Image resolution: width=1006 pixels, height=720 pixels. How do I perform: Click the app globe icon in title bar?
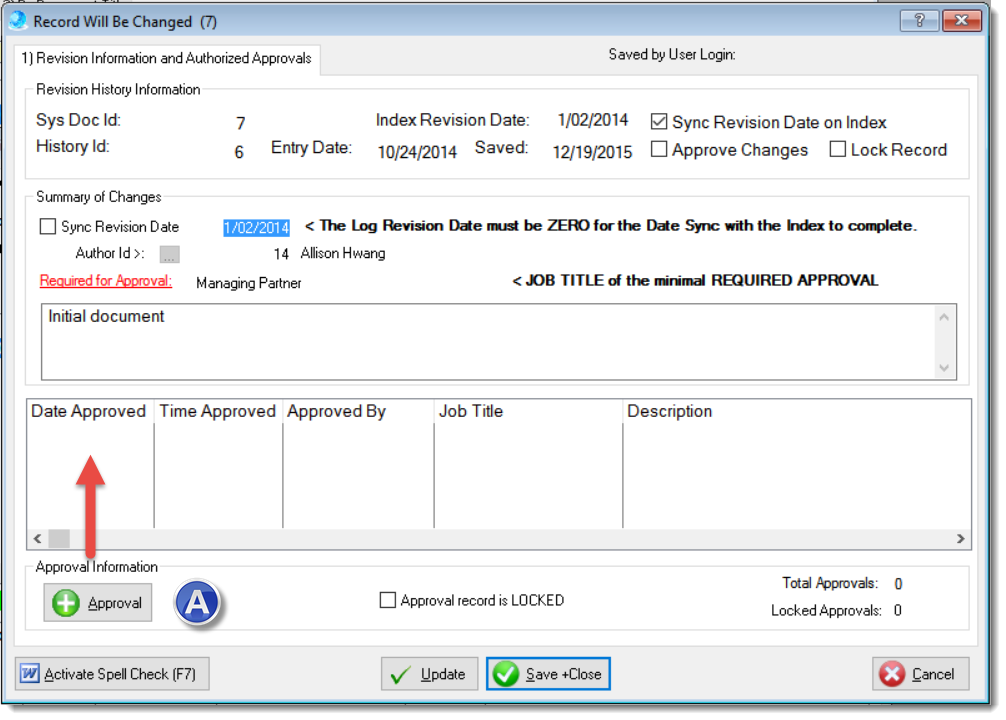(x=18, y=21)
